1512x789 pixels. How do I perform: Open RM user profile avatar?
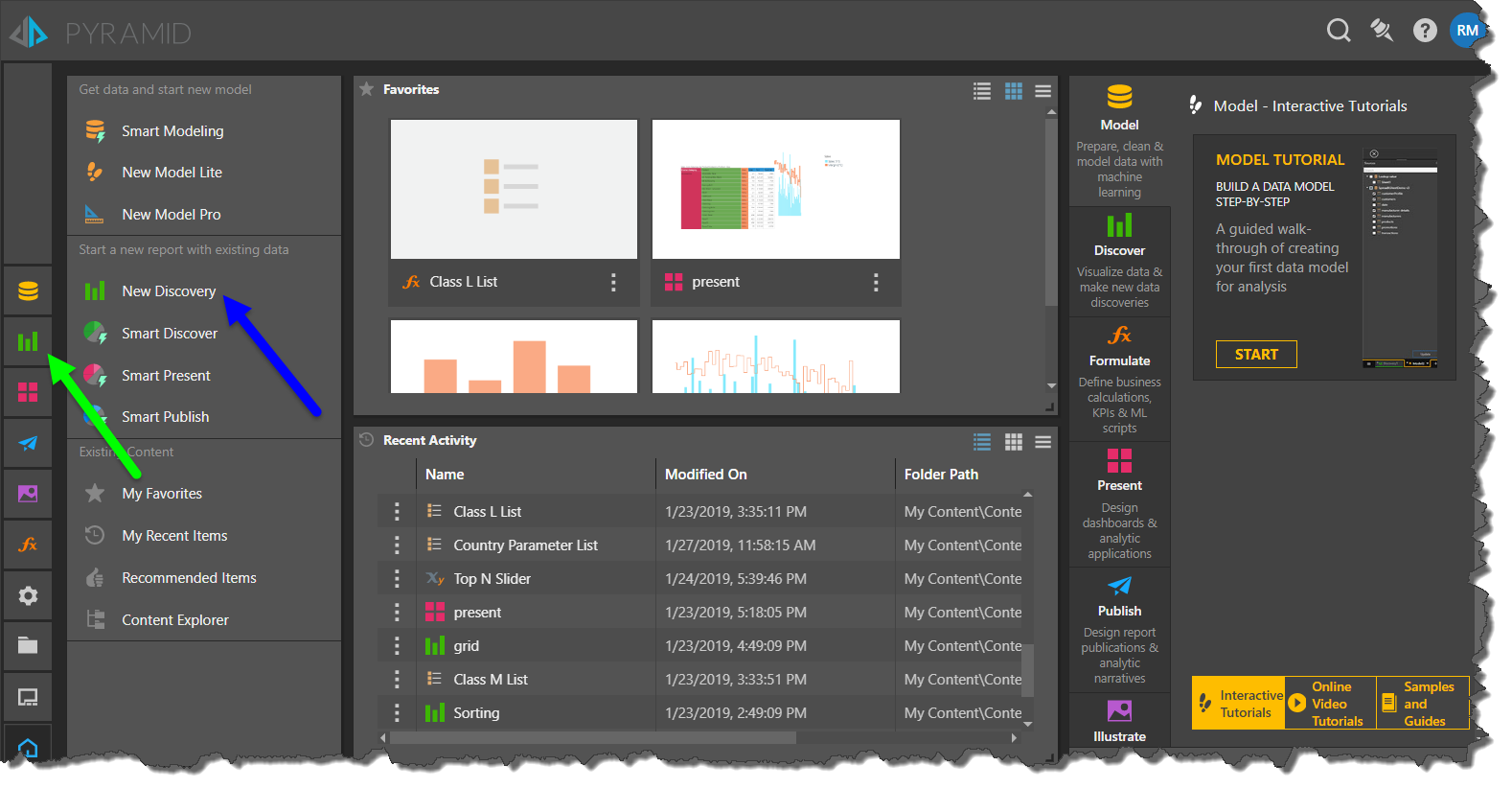point(1467,31)
